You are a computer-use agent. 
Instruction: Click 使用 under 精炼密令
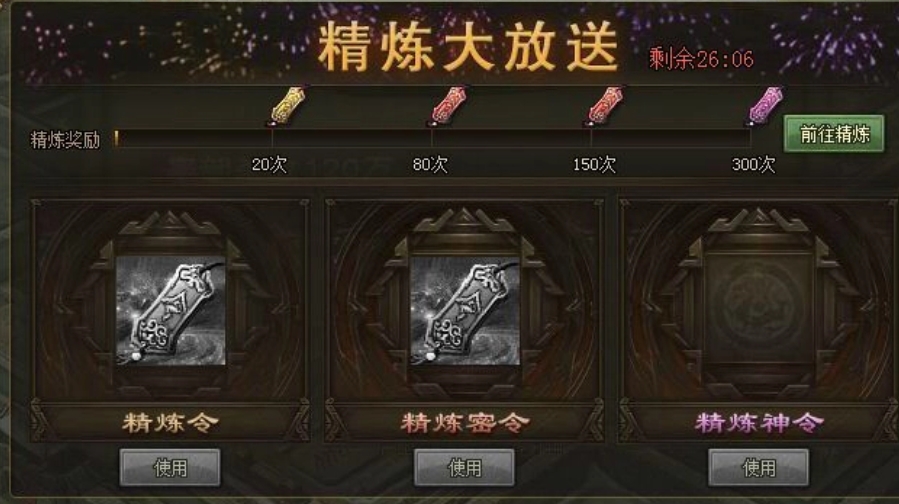click(464, 468)
